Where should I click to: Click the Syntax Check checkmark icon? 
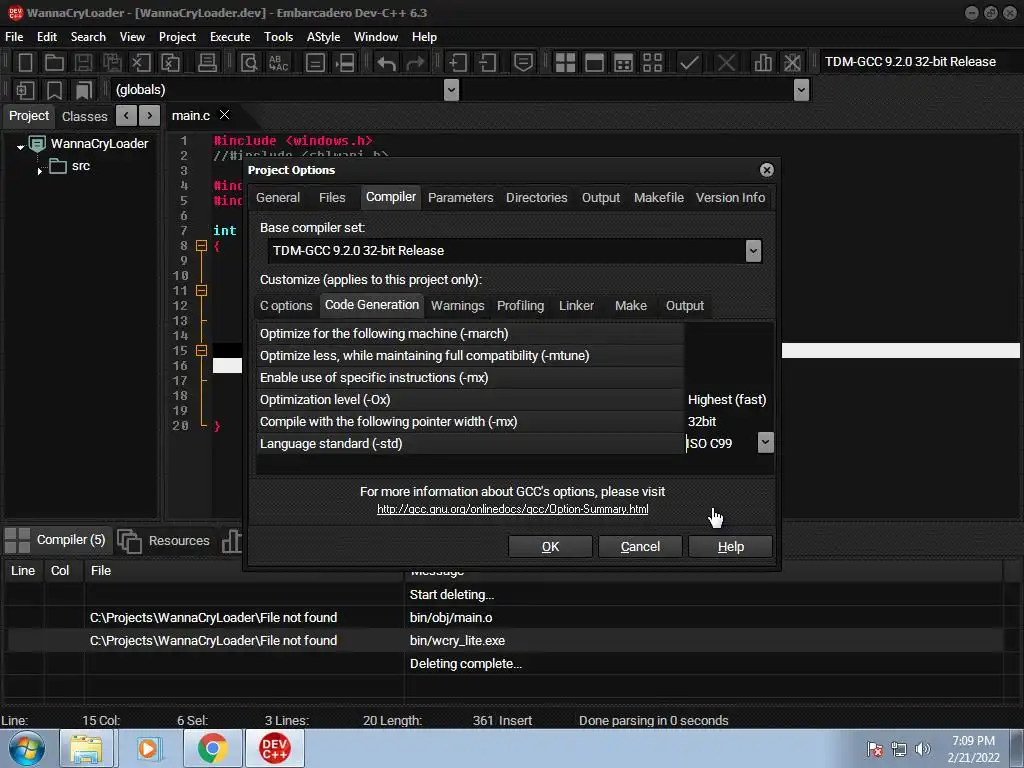coord(689,62)
